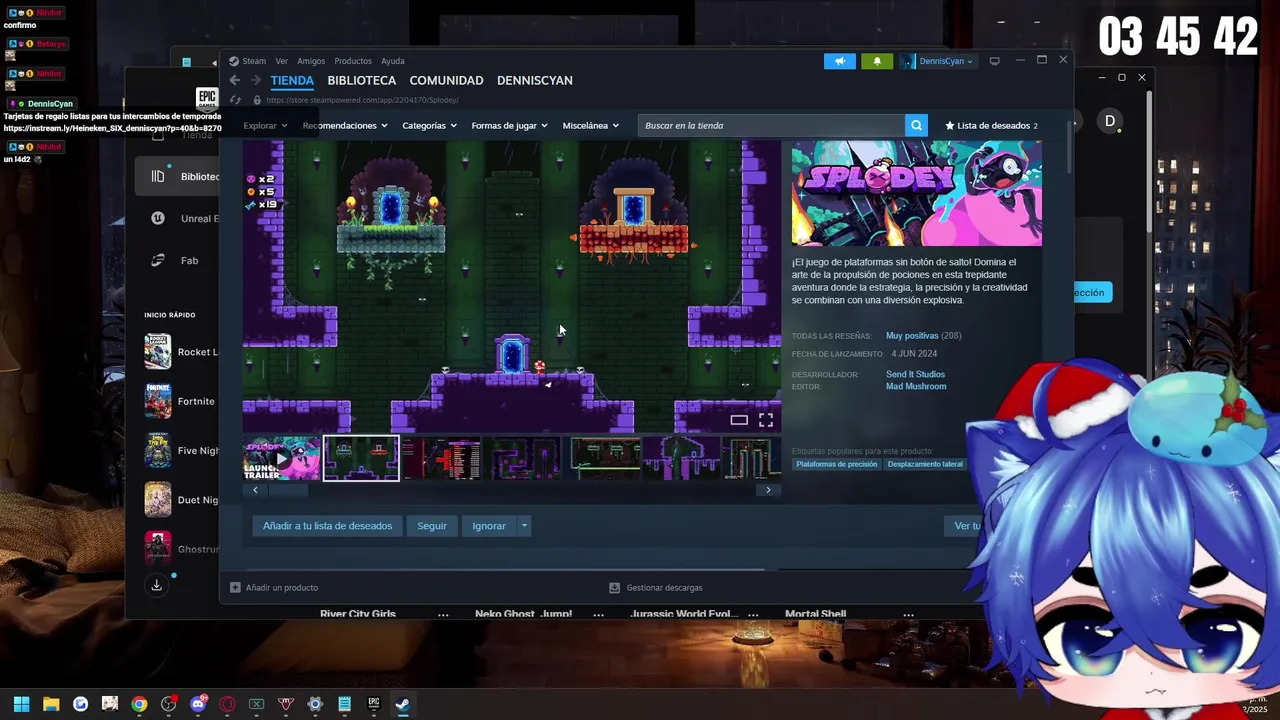
Task: Click the thumbnail strip scroll handle
Action: click(288, 490)
